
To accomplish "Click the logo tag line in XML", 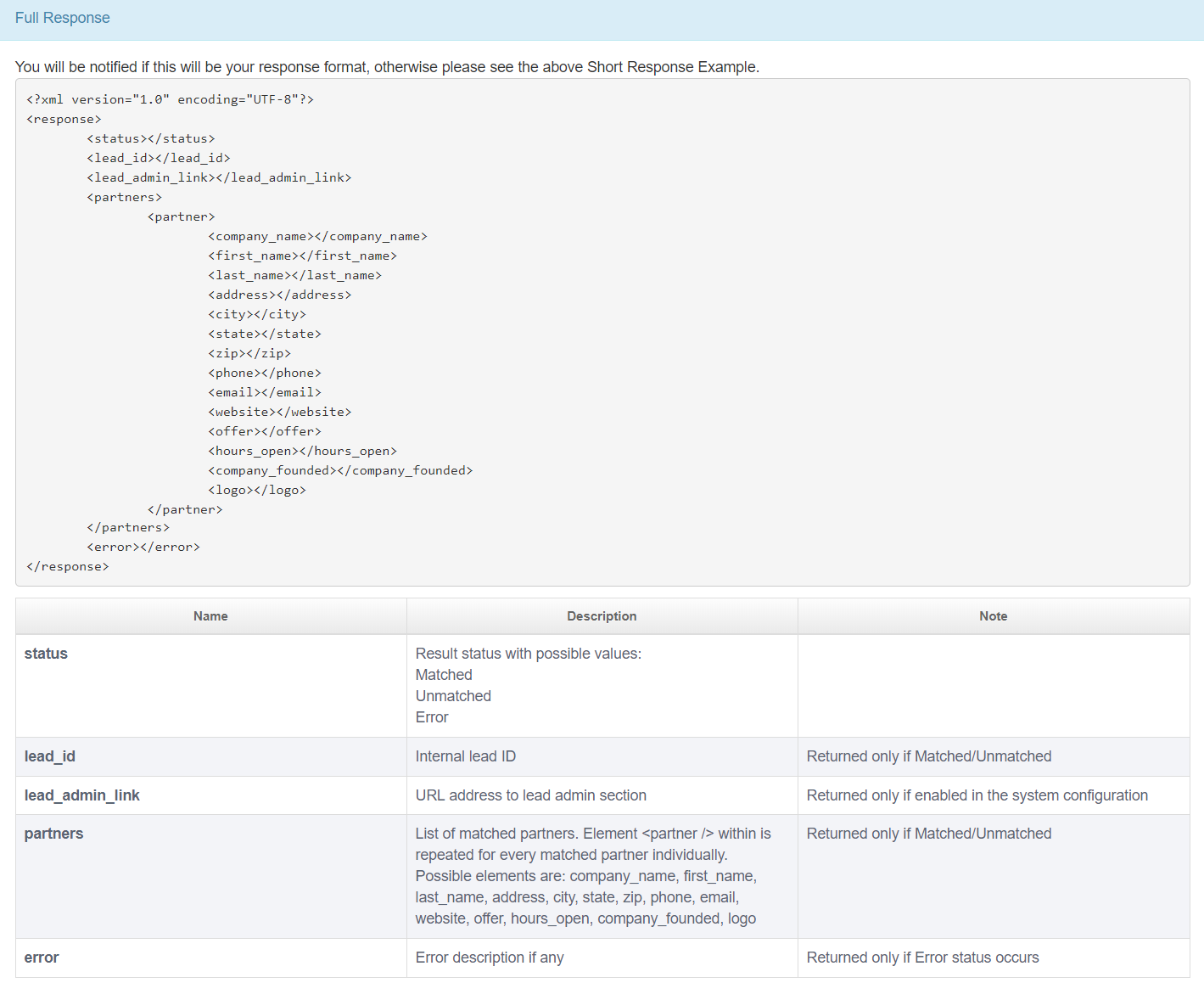I will 256,490.
